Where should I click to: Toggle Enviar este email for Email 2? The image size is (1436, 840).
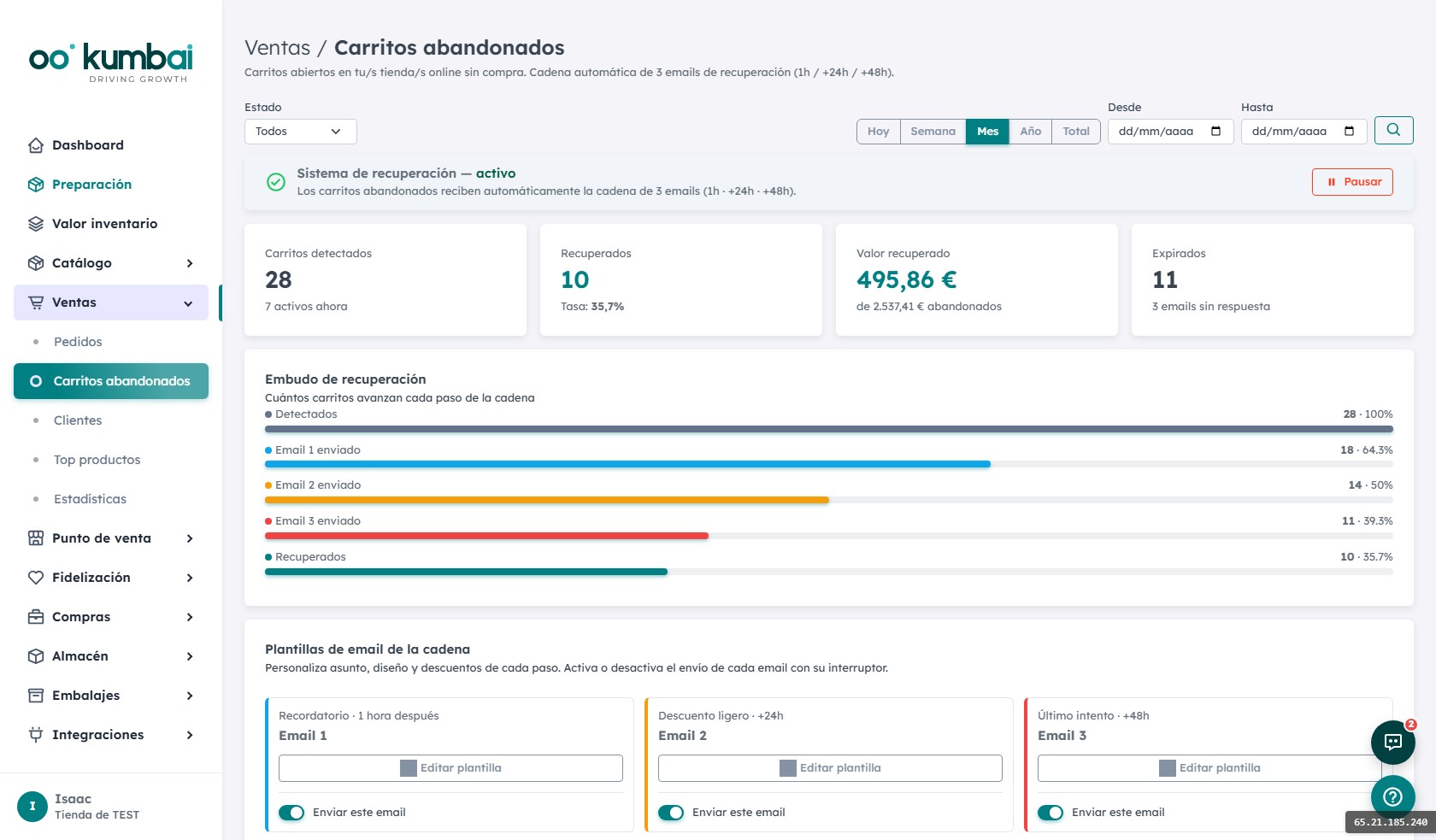671,813
